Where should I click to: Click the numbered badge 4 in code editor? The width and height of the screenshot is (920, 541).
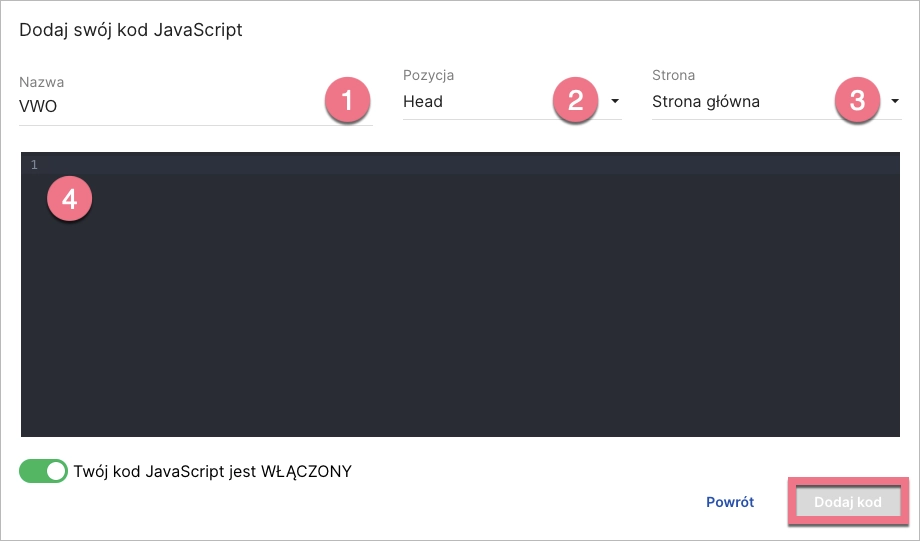[x=69, y=200]
